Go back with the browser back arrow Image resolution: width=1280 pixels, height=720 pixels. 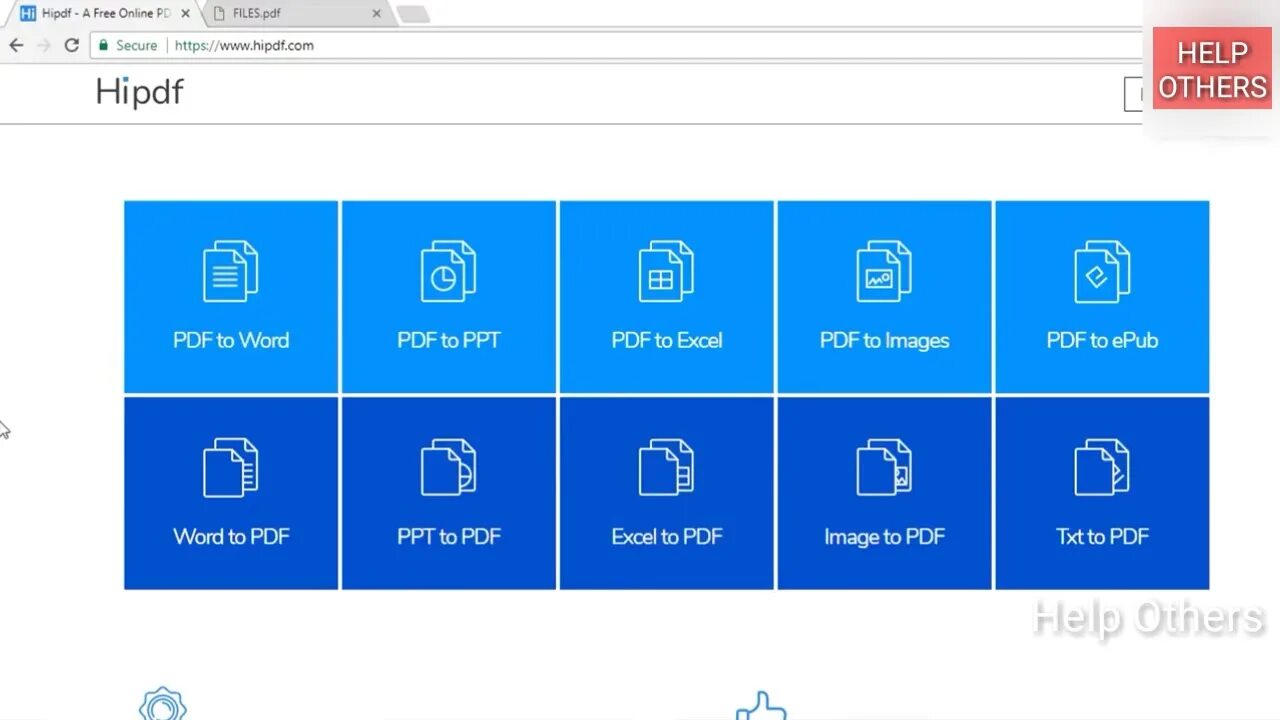[x=16, y=45]
